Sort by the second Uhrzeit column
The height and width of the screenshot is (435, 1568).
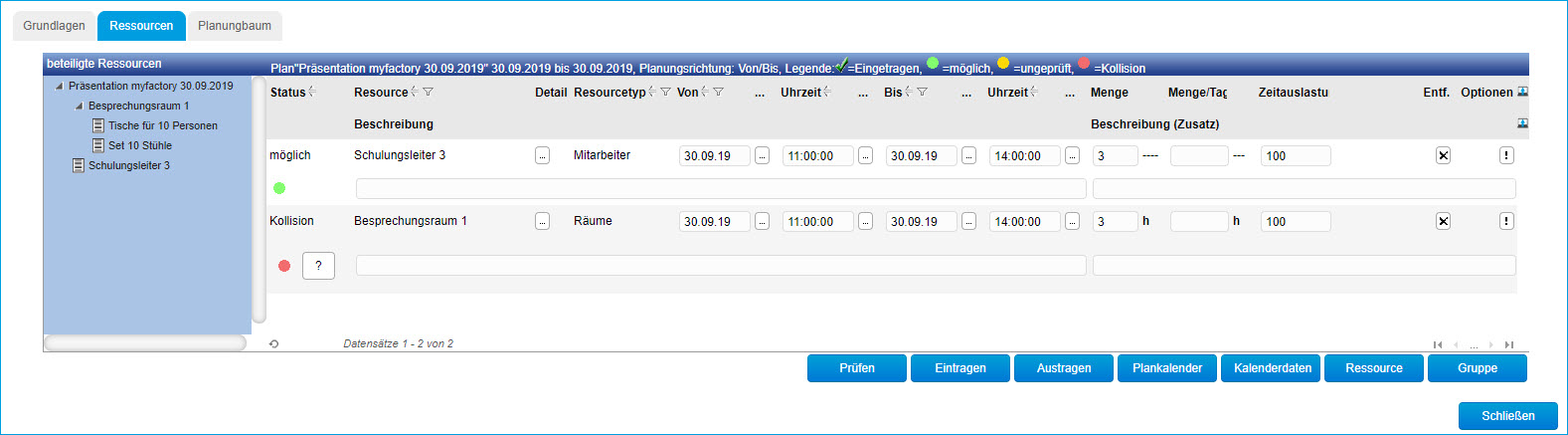point(1034,92)
